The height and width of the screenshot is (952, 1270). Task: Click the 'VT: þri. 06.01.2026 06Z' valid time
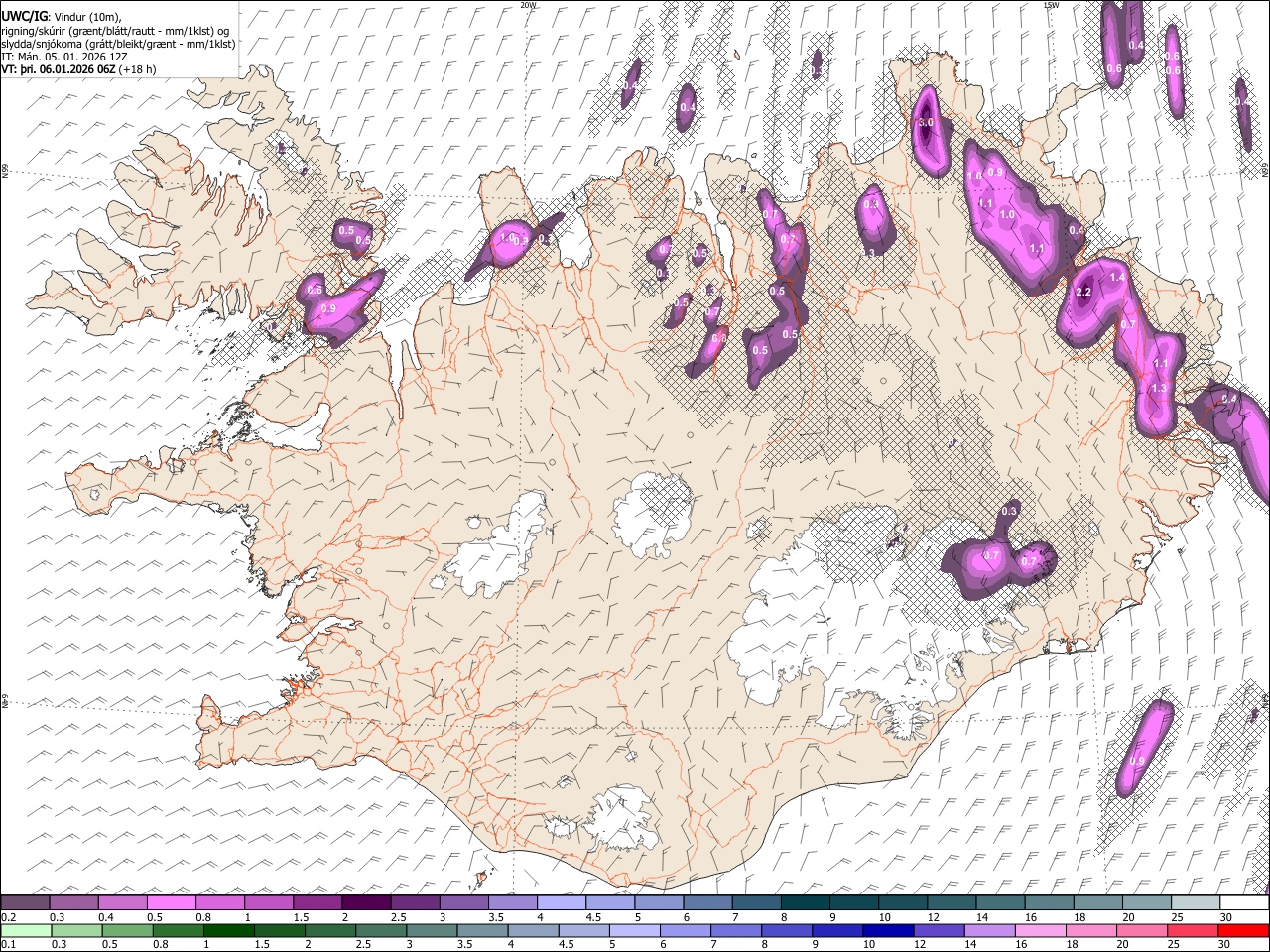click(59, 69)
